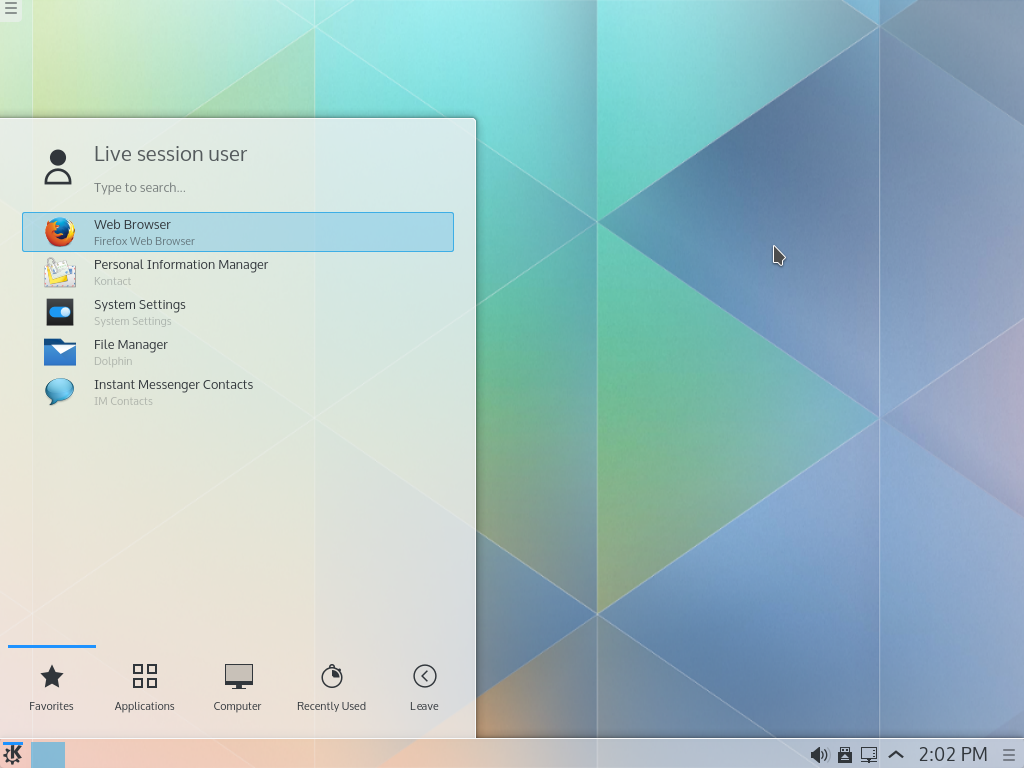
Task: Open the panel options hamburger menu
Action: 1008,754
